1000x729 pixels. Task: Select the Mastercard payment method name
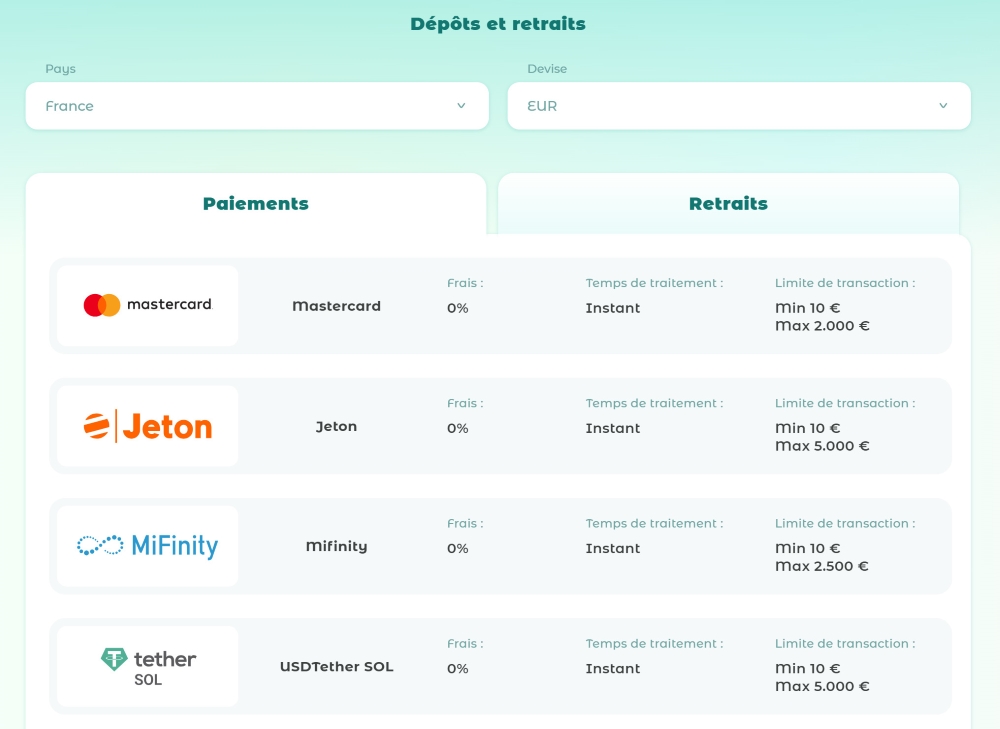pyautogui.click(x=336, y=306)
